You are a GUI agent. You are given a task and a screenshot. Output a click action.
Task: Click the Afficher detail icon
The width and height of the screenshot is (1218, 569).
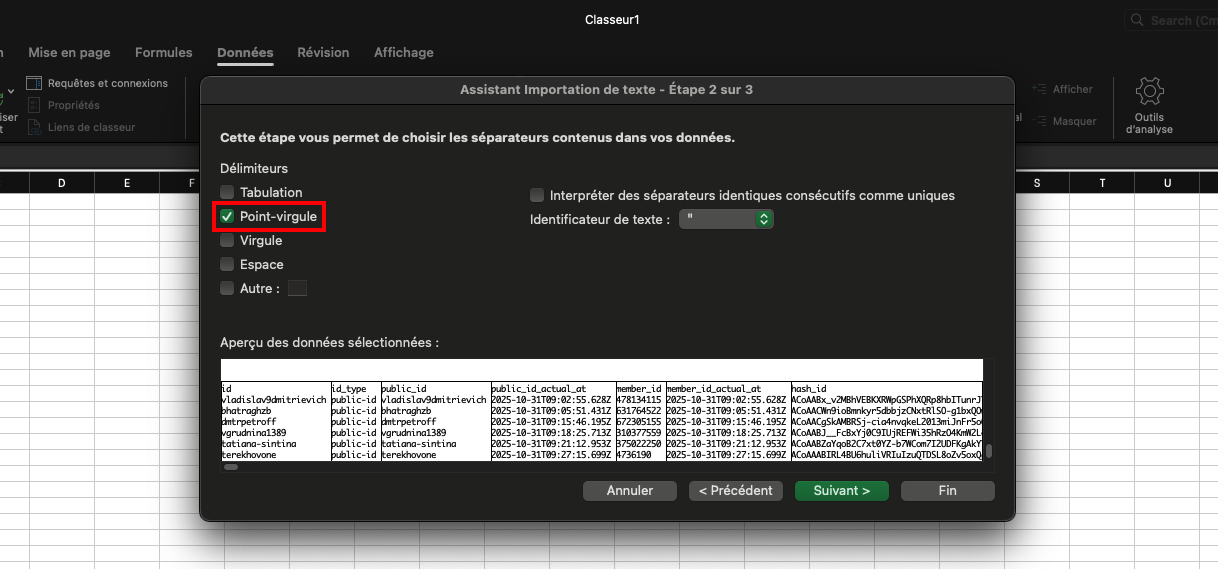(x=1040, y=89)
